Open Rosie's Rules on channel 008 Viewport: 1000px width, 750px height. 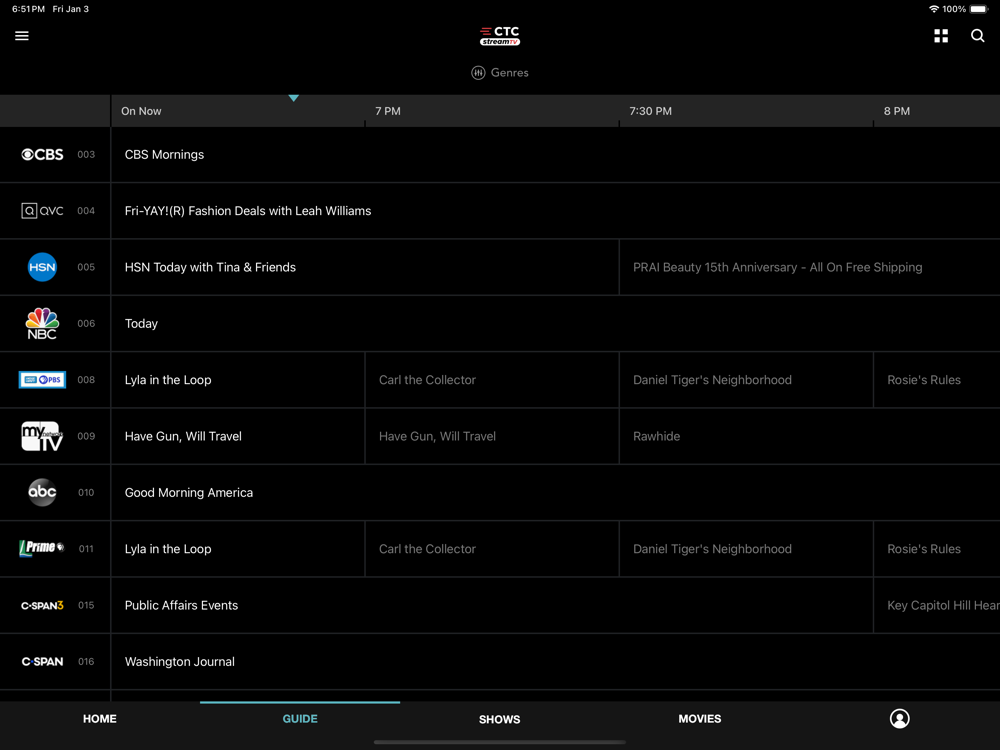pos(937,379)
